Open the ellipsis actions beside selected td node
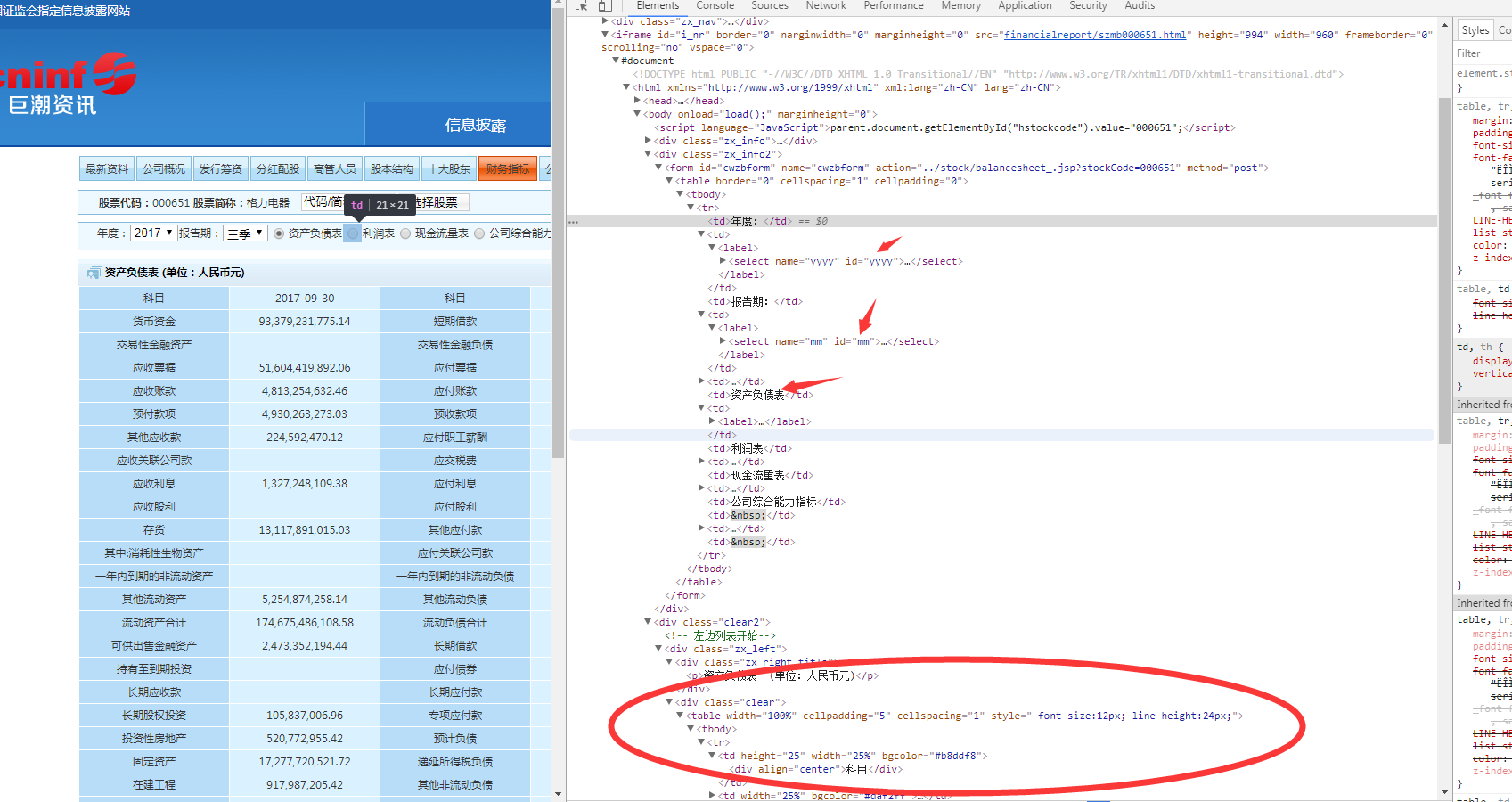 (574, 222)
